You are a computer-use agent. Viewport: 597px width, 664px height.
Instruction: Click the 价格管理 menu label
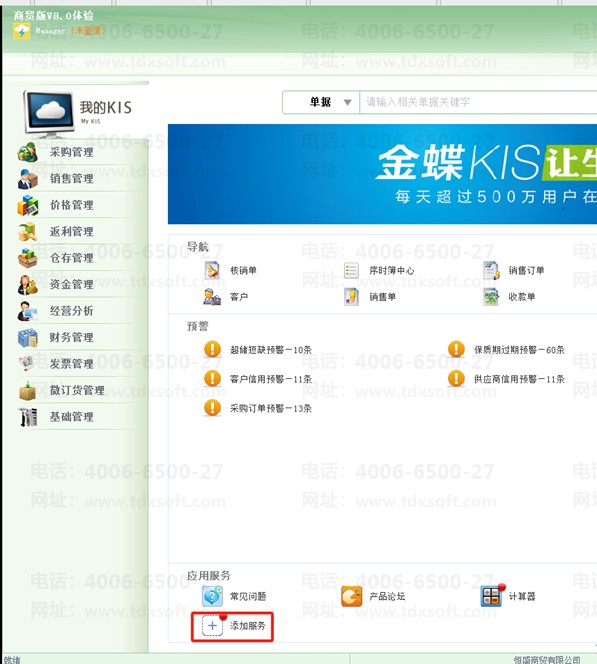tap(72, 205)
